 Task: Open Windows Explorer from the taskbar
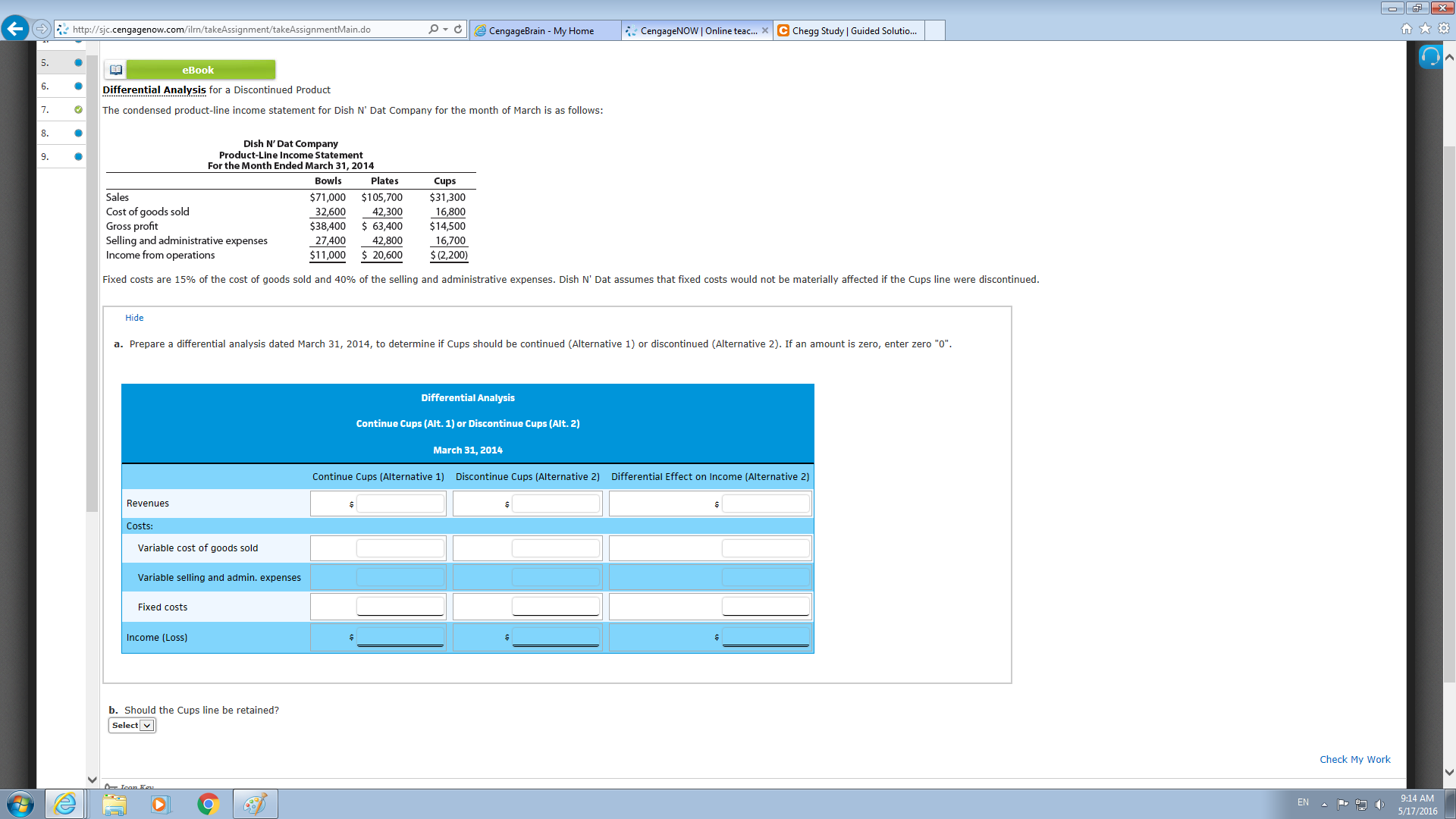click(115, 804)
